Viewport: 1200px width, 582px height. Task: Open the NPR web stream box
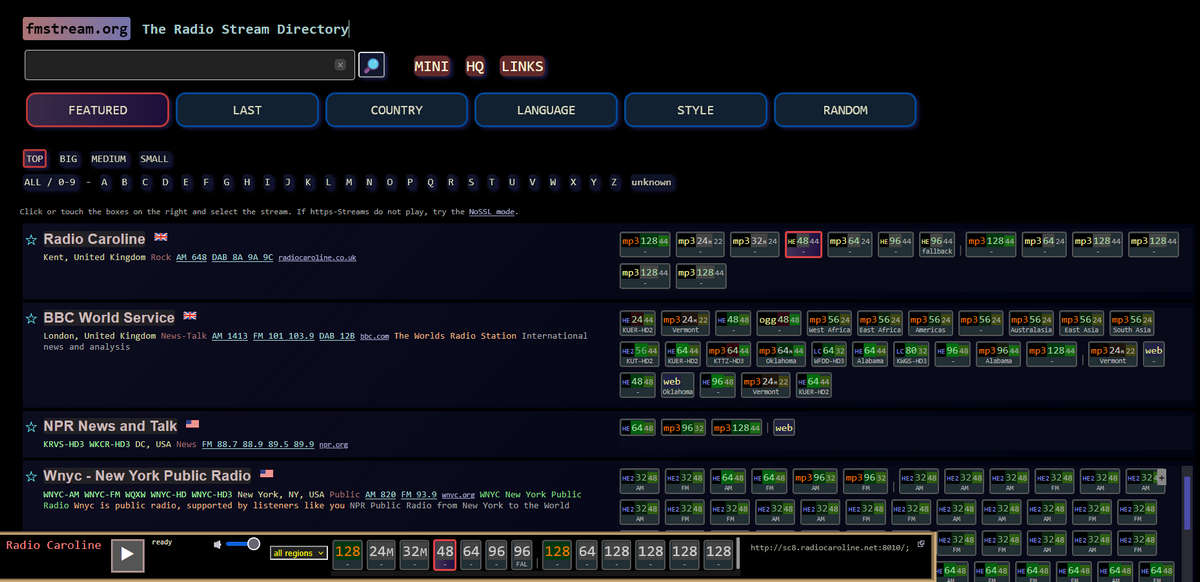tap(784, 428)
